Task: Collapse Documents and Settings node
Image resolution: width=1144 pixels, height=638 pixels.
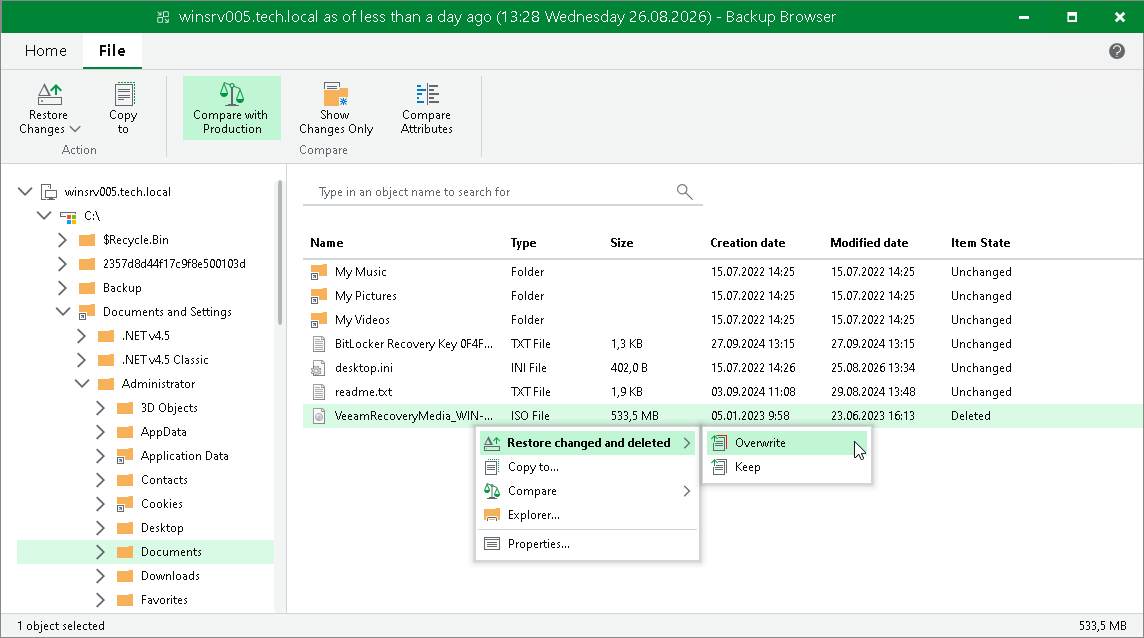Action: coord(63,312)
